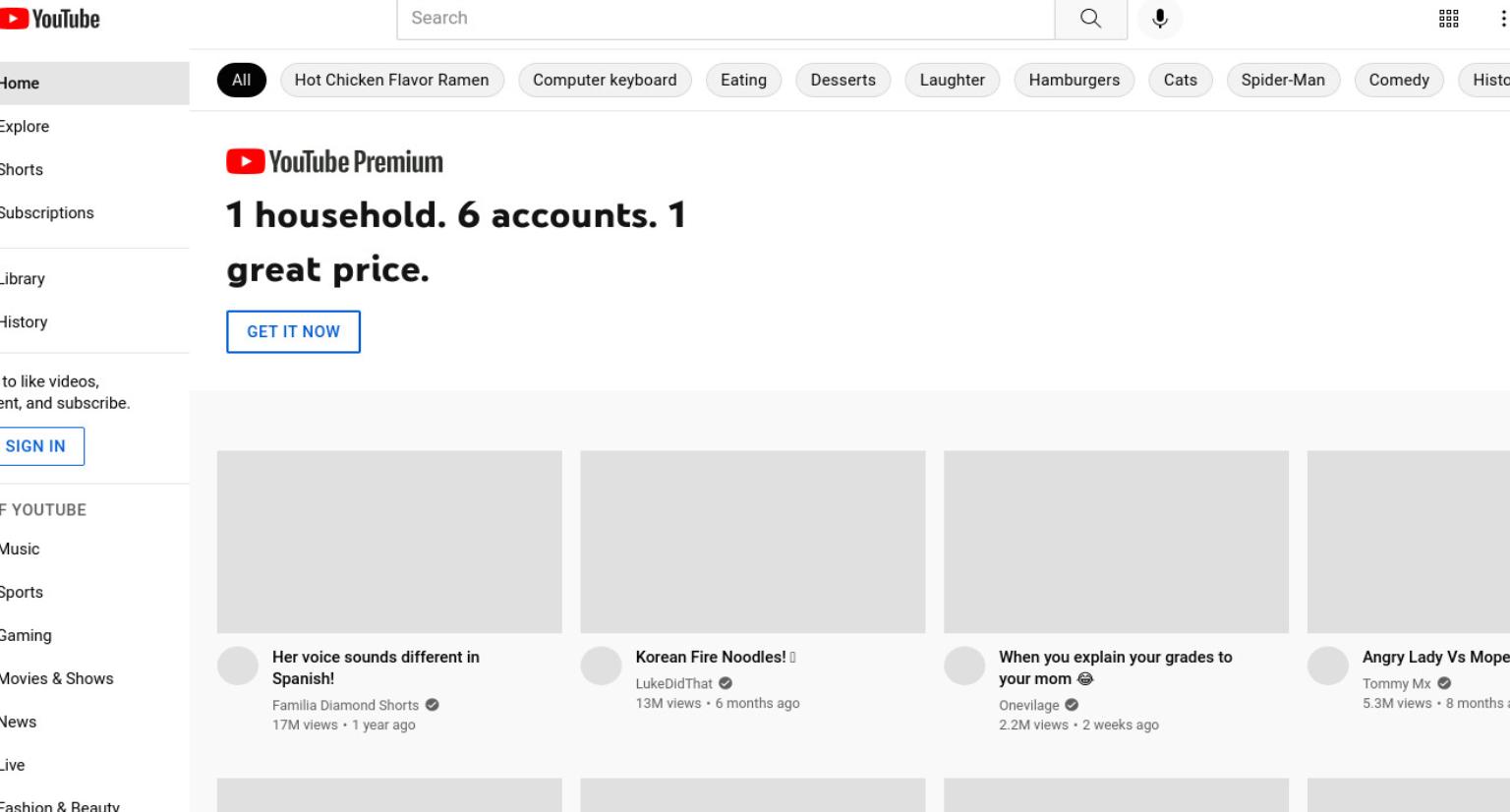Click the search magnifier button

point(1090,18)
